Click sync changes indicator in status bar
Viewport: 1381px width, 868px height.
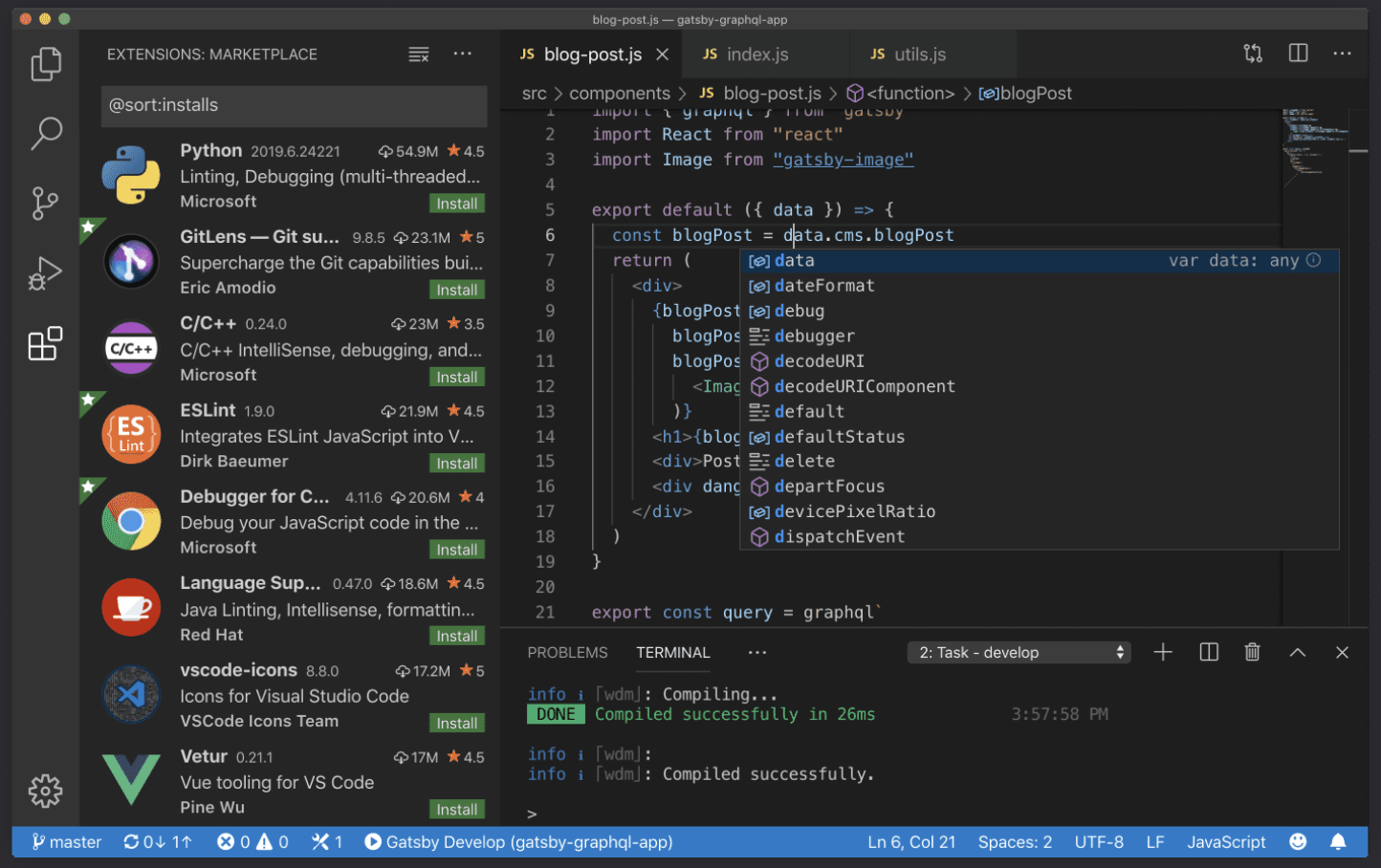158,842
